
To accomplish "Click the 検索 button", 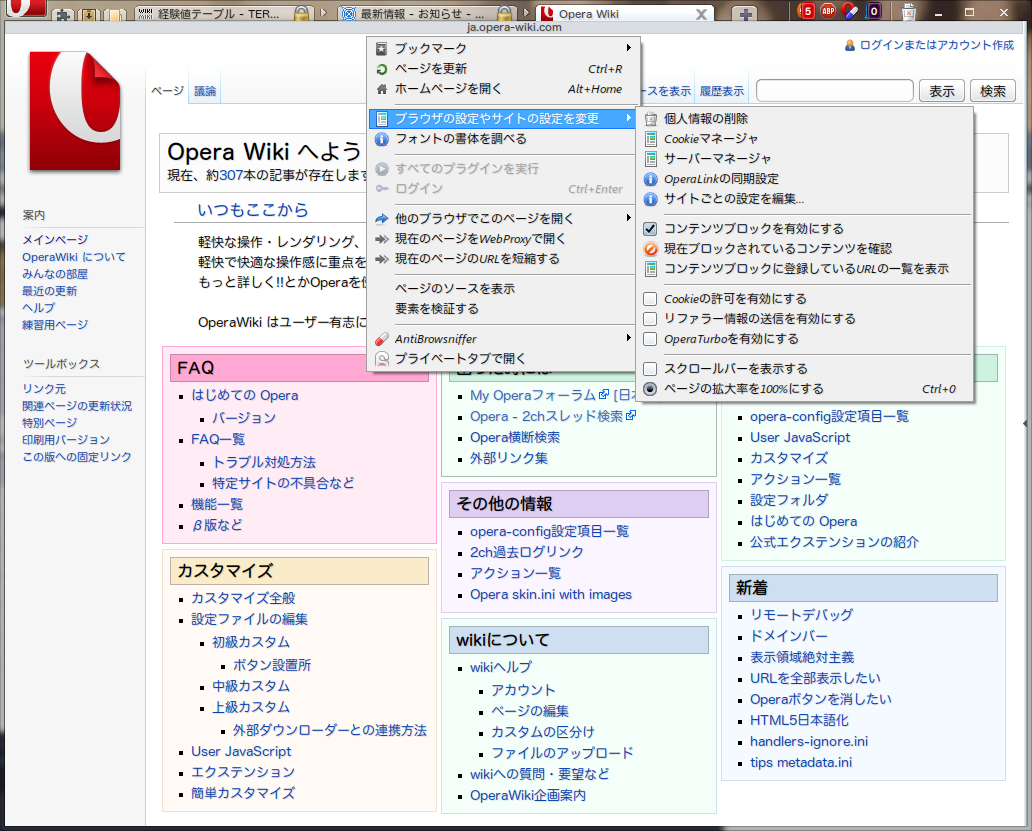I will 993,91.
